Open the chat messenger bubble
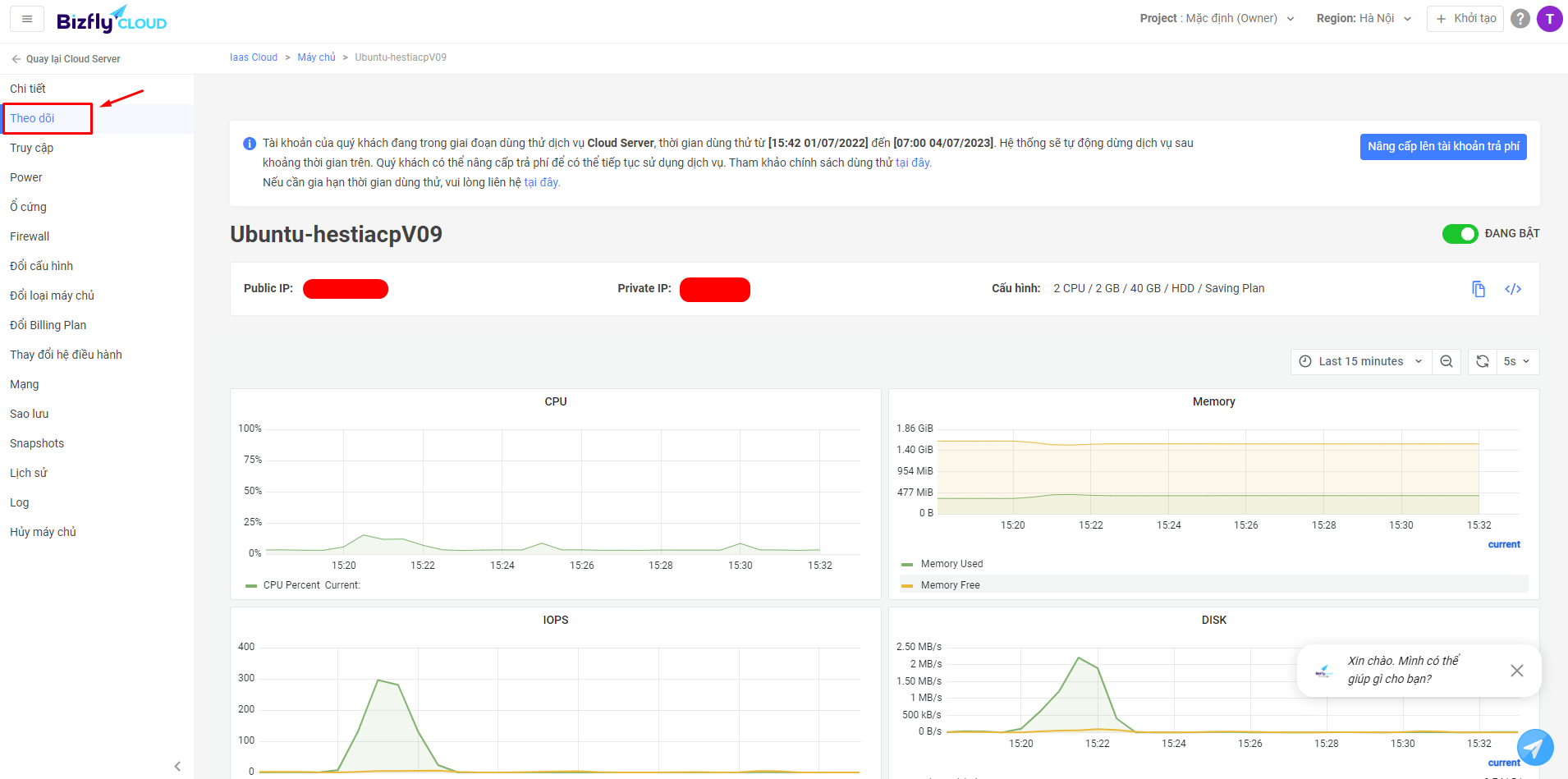 [x=1535, y=748]
